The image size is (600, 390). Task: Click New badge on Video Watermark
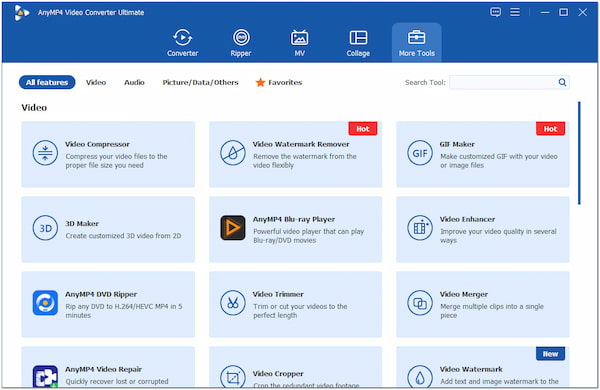[550, 354]
